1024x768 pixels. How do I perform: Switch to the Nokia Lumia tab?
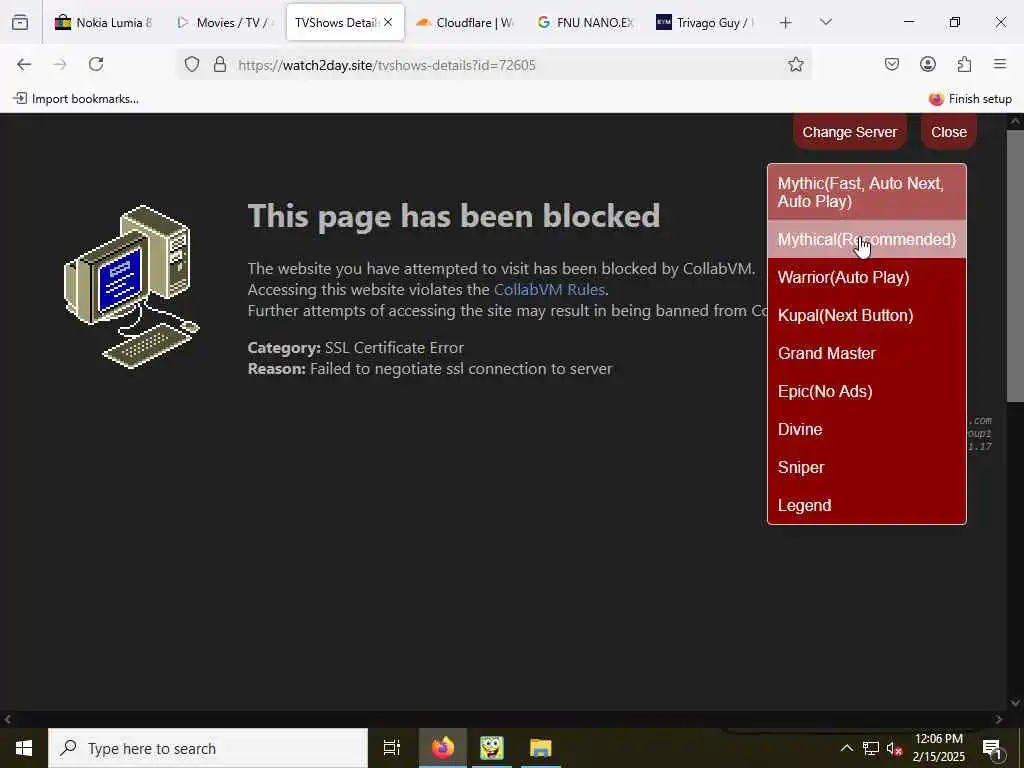(x=103, y=22)
